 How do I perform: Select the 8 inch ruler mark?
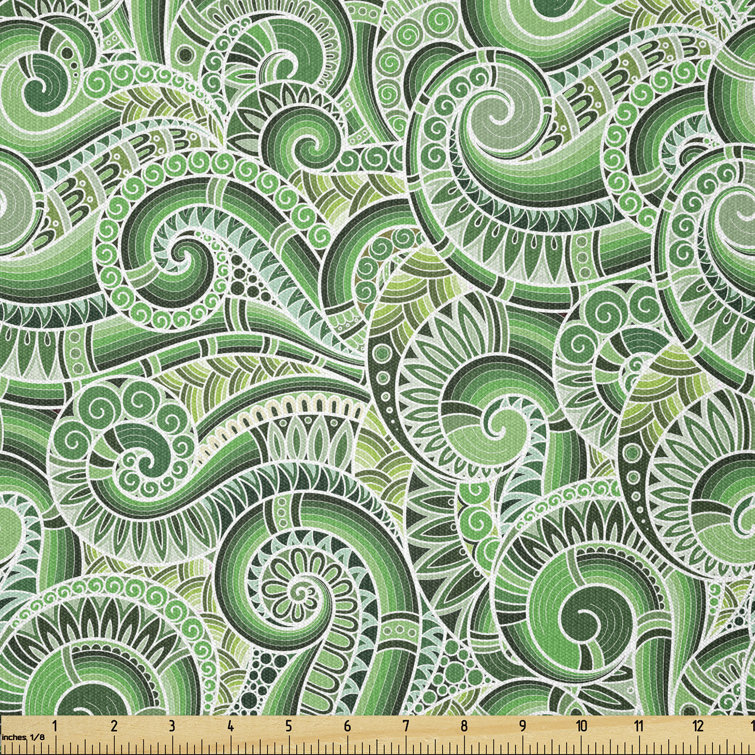point(464,727)
